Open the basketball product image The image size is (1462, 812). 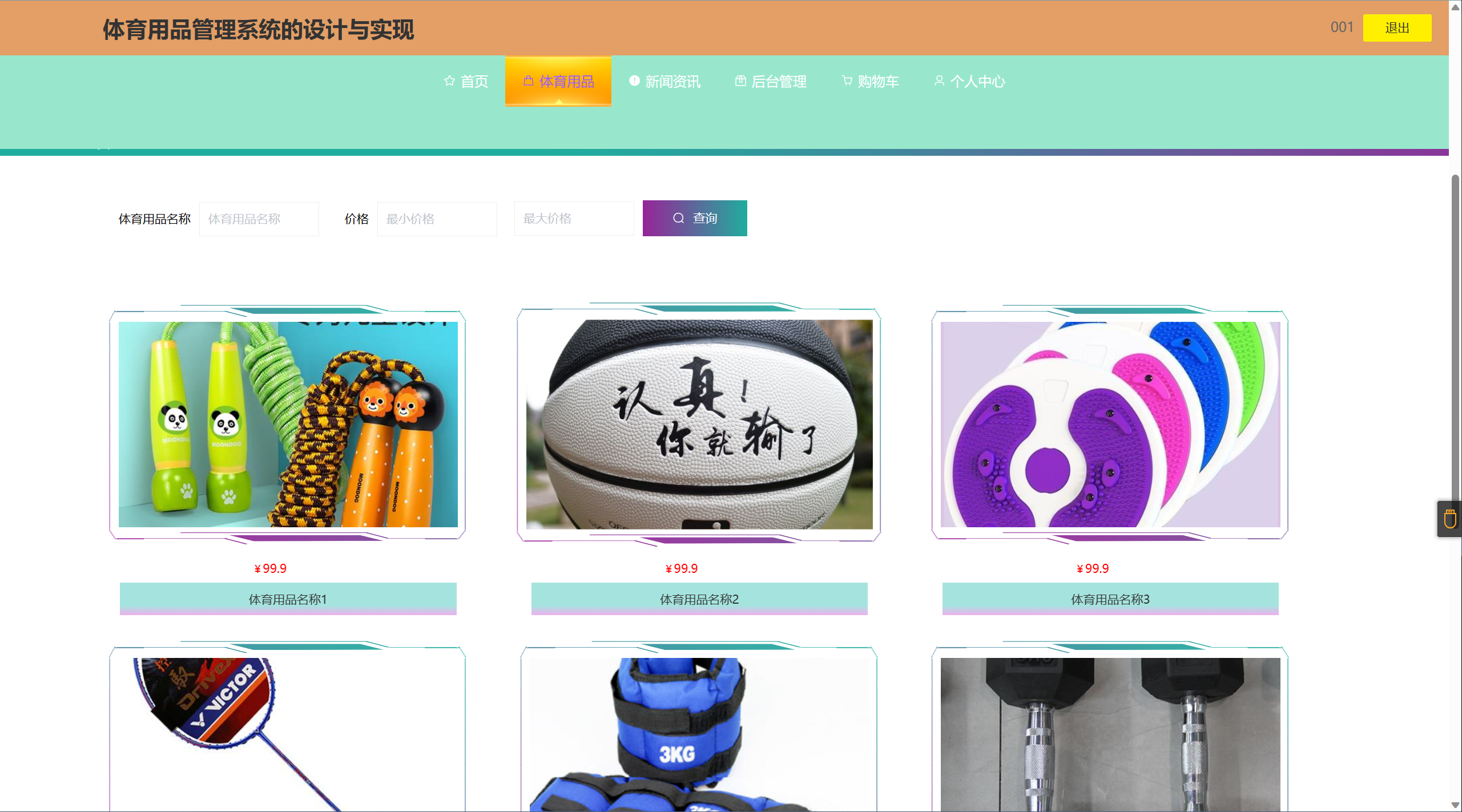coord(699,424)
